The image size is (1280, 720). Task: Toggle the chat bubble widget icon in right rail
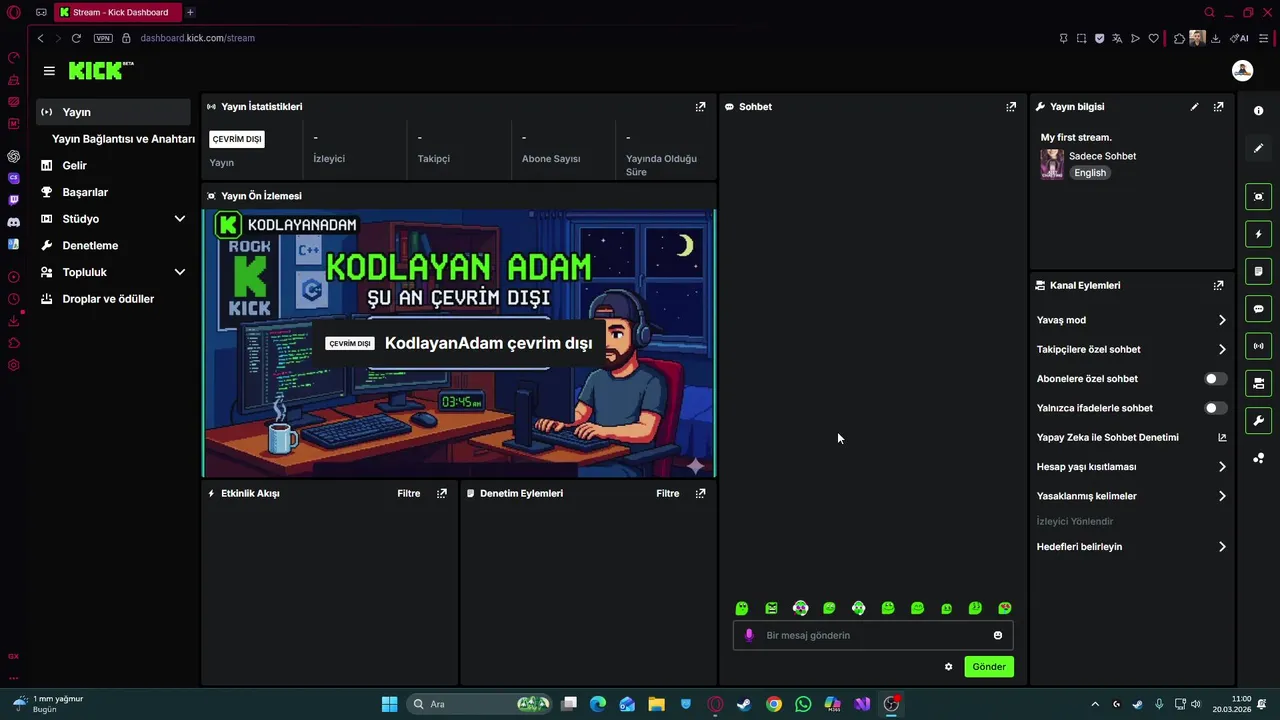point(1258,309)
